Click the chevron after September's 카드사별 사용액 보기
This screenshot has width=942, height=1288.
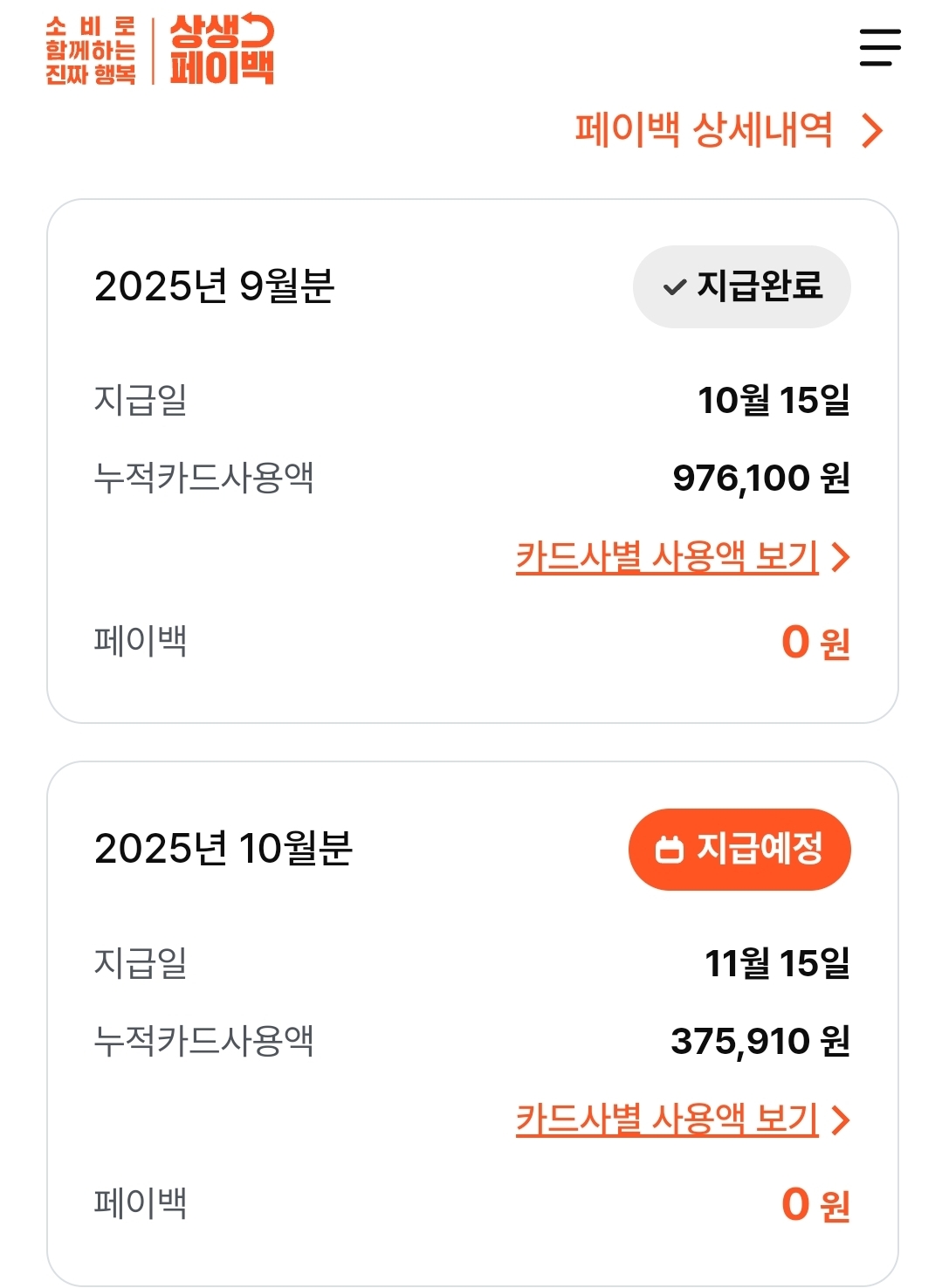click(x=840, y=557)
